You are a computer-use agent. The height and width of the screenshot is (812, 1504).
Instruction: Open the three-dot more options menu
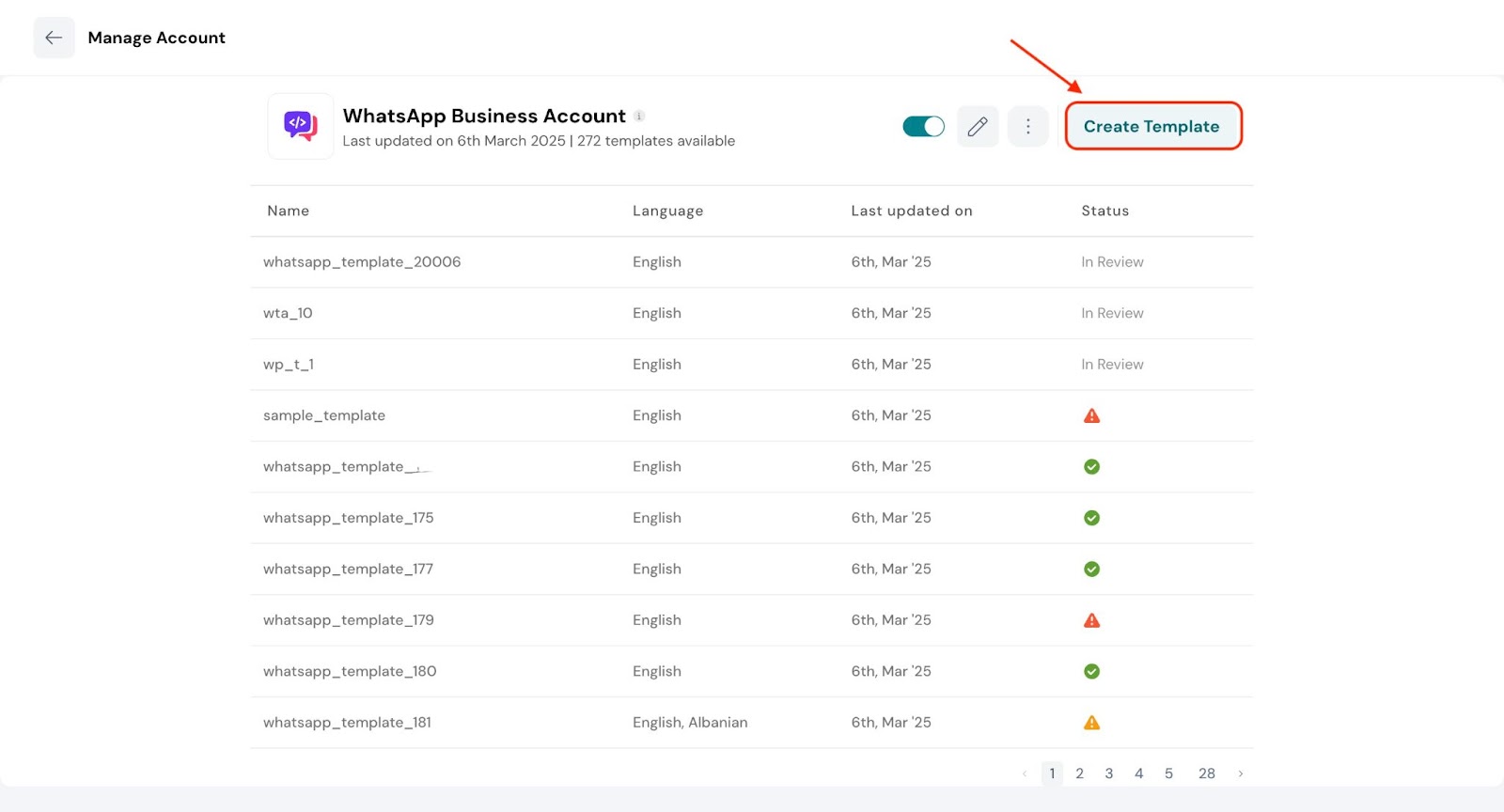coord(1027,127)
